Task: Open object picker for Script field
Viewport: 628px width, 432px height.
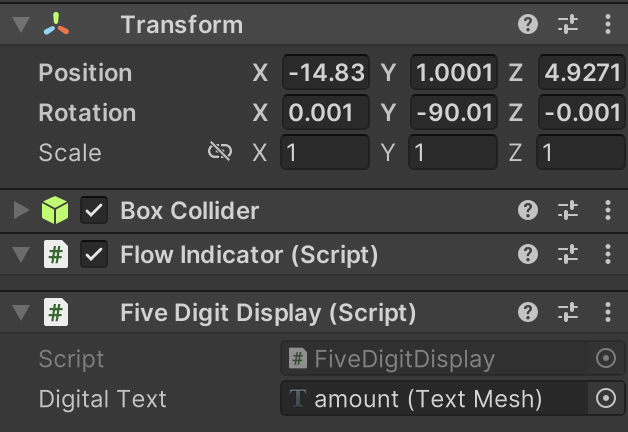Action: click(x=605, y=359)
